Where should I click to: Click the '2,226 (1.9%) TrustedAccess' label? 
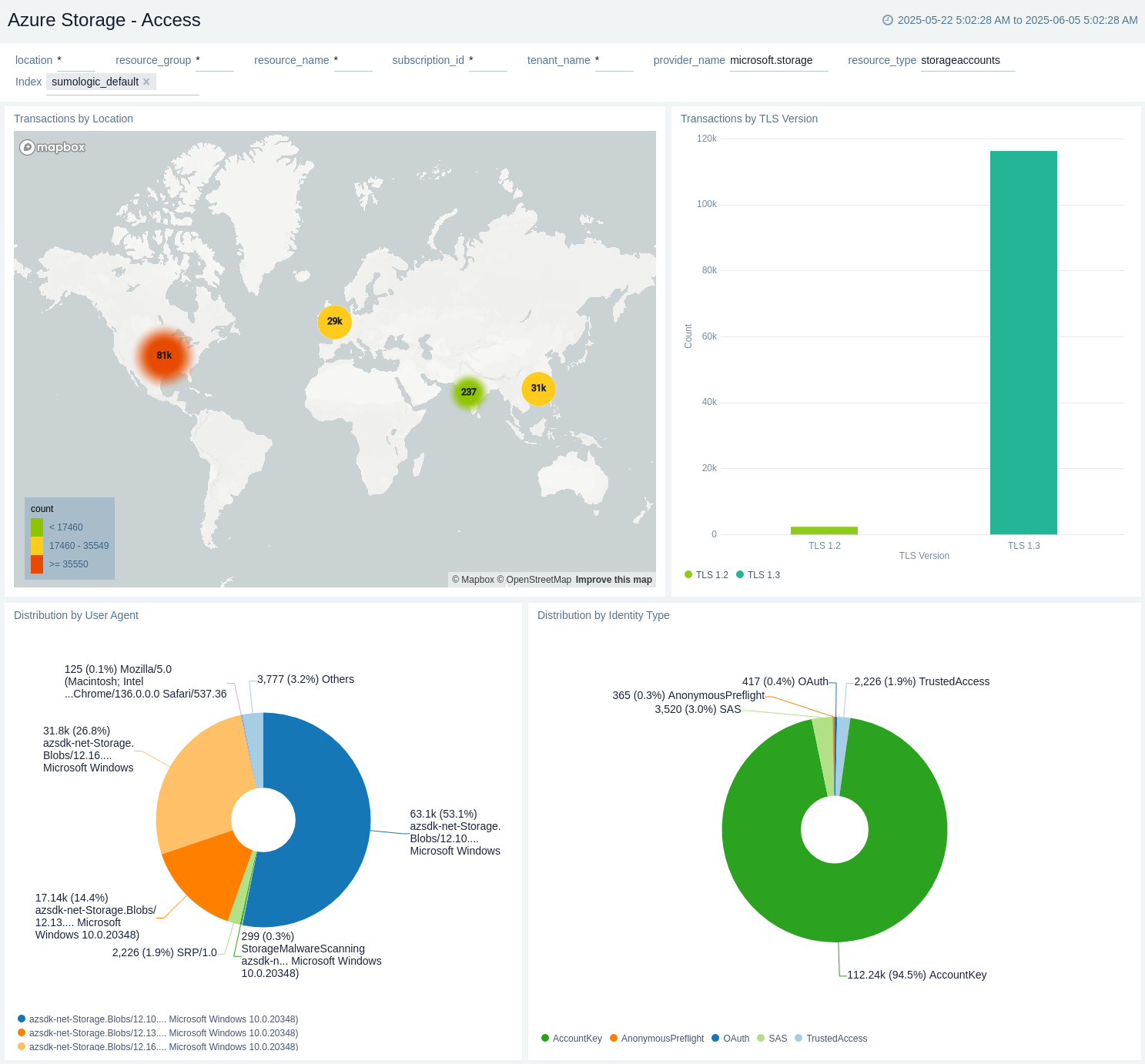click(x=922, y=681)
